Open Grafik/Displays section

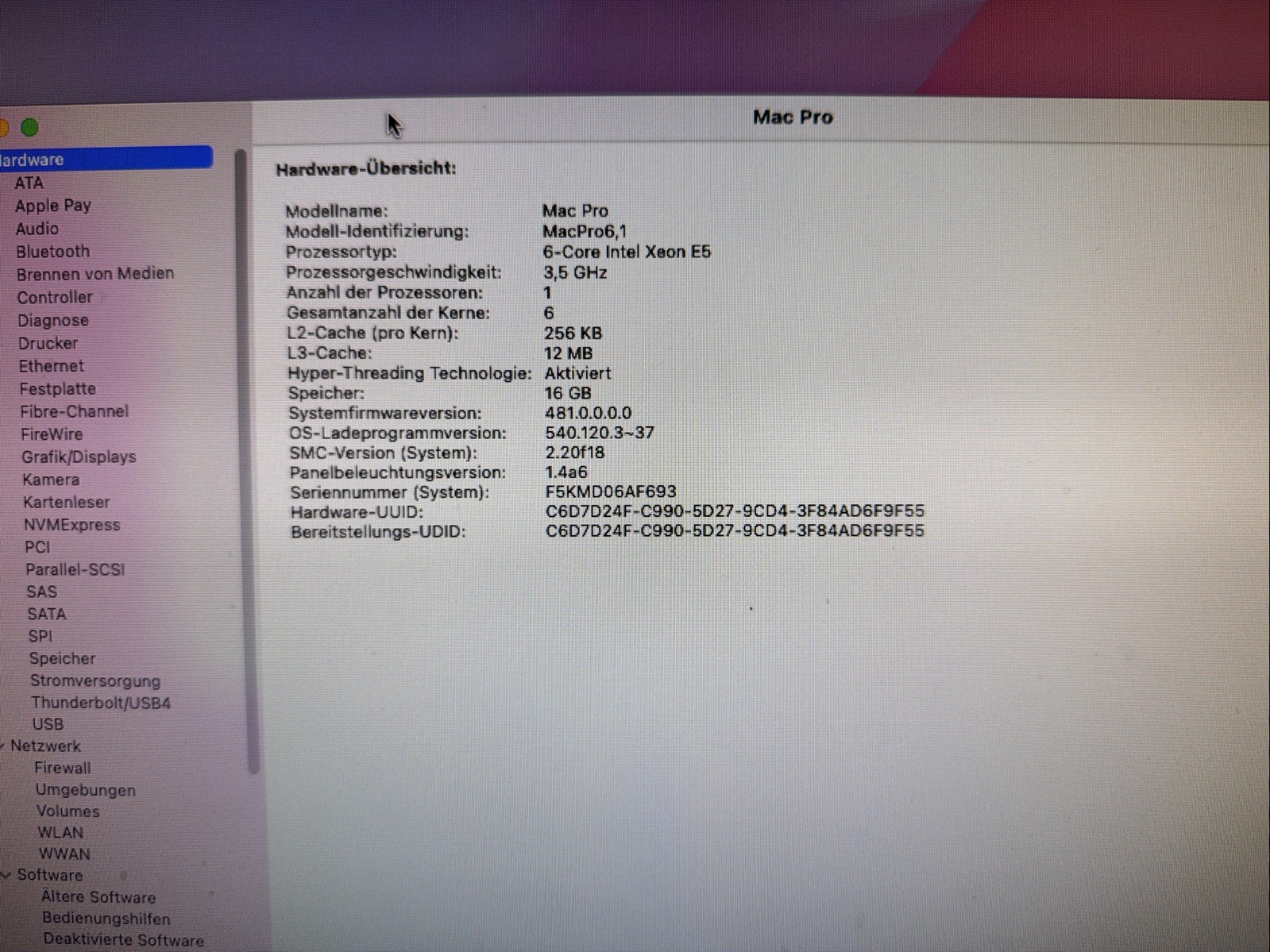pos(79,457)
